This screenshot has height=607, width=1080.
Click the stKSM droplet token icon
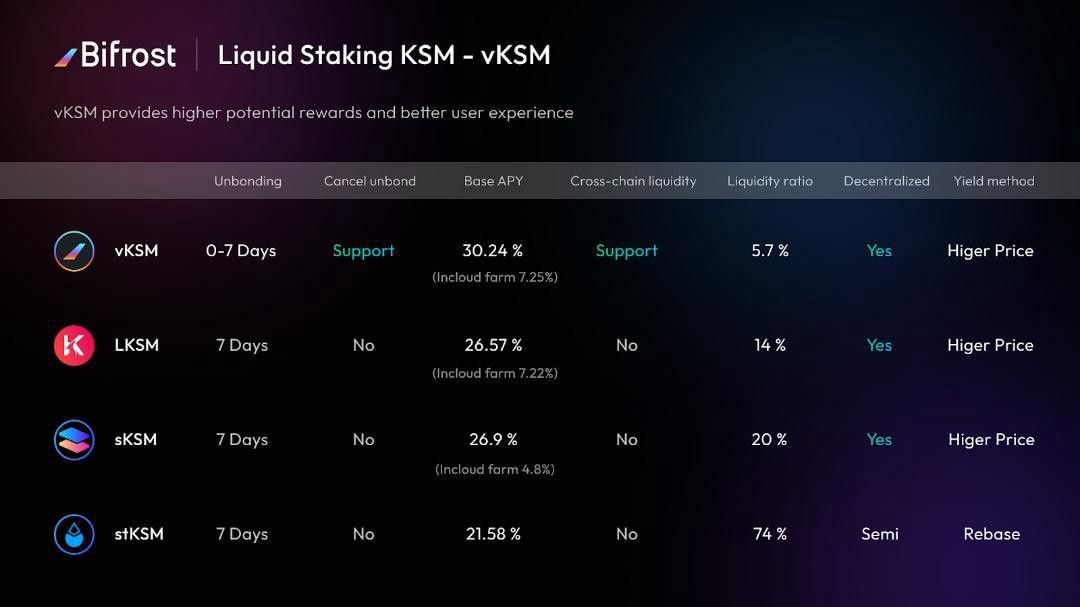[x=74, y=534]
